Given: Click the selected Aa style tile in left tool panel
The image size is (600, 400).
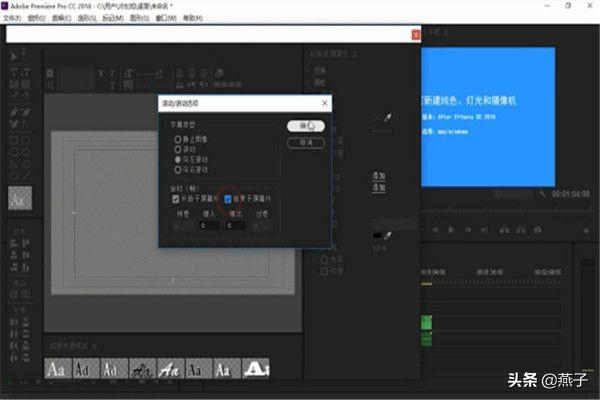Looking at the screenshot, I should tap(19, 198).
